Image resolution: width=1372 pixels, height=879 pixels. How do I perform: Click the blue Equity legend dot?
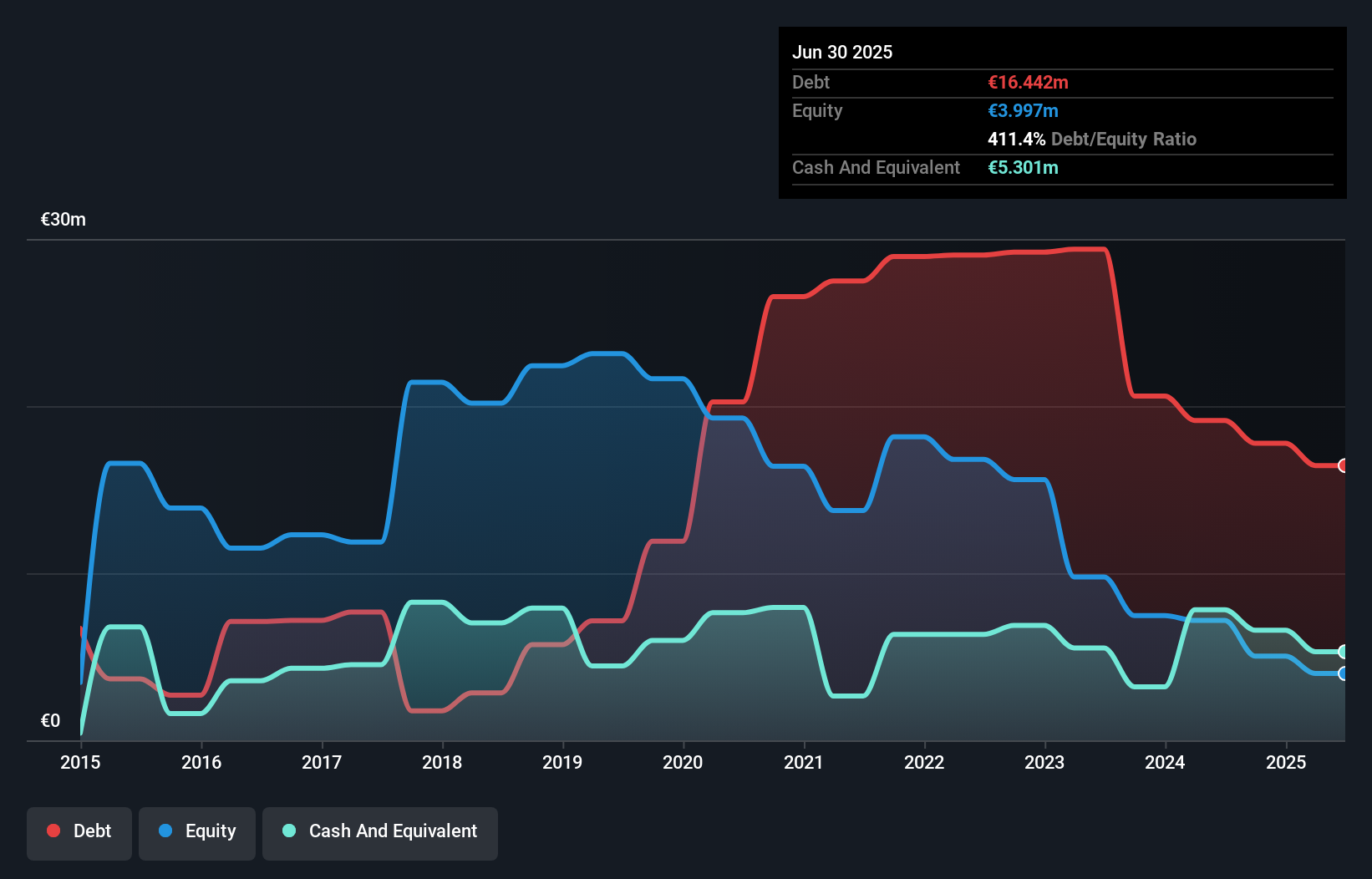pos(165,831)
